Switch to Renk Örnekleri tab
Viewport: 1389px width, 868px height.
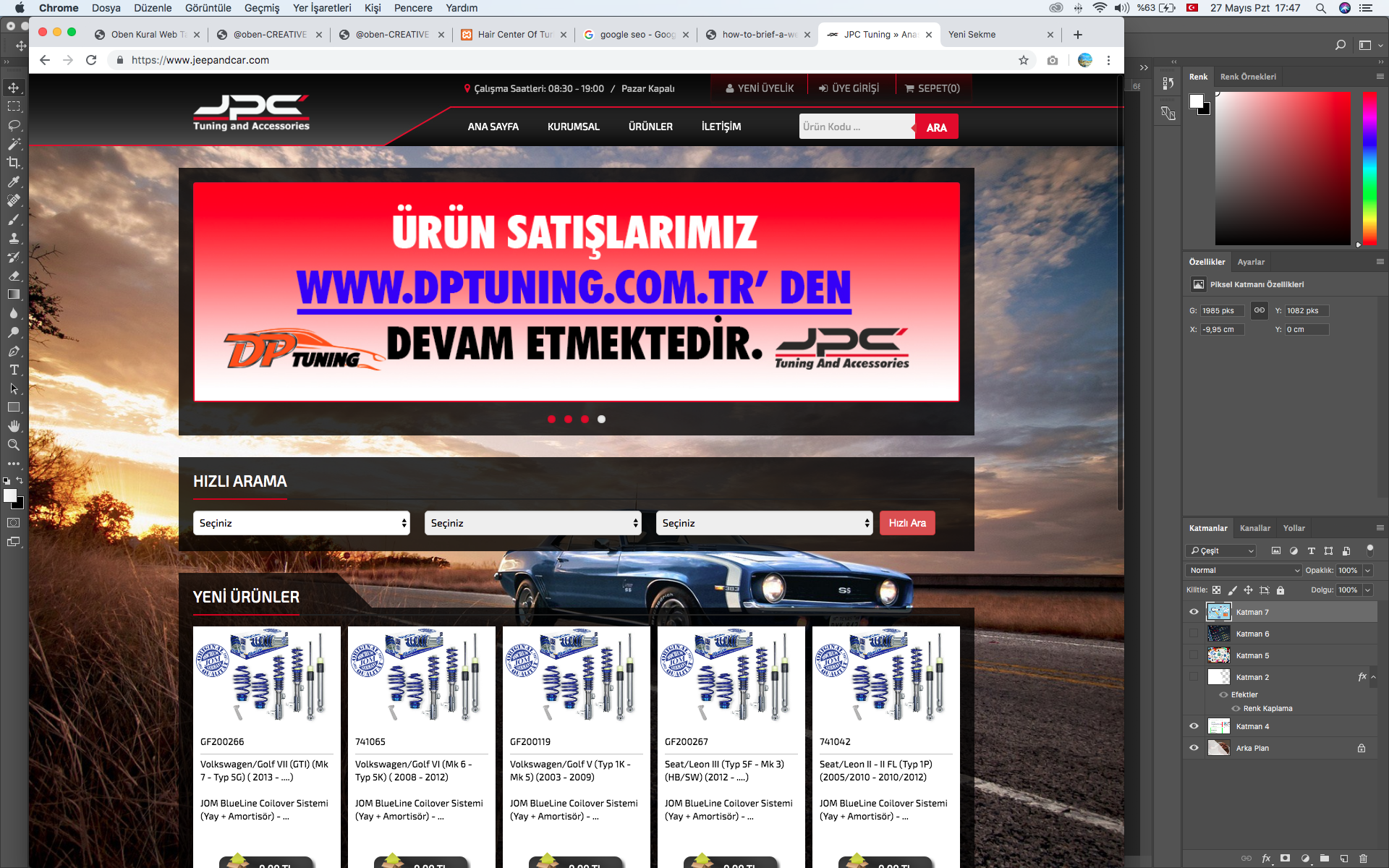1248,77
